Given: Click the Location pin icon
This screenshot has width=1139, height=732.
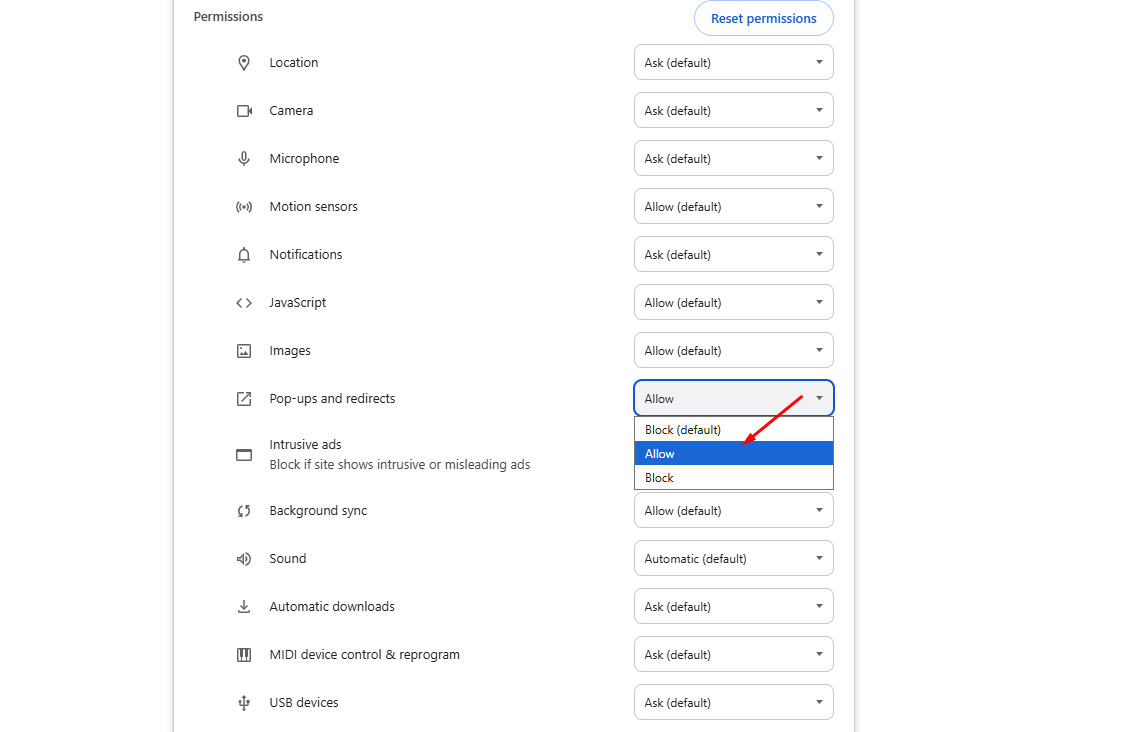Looking at the screenshot, I should pos(243,62).
